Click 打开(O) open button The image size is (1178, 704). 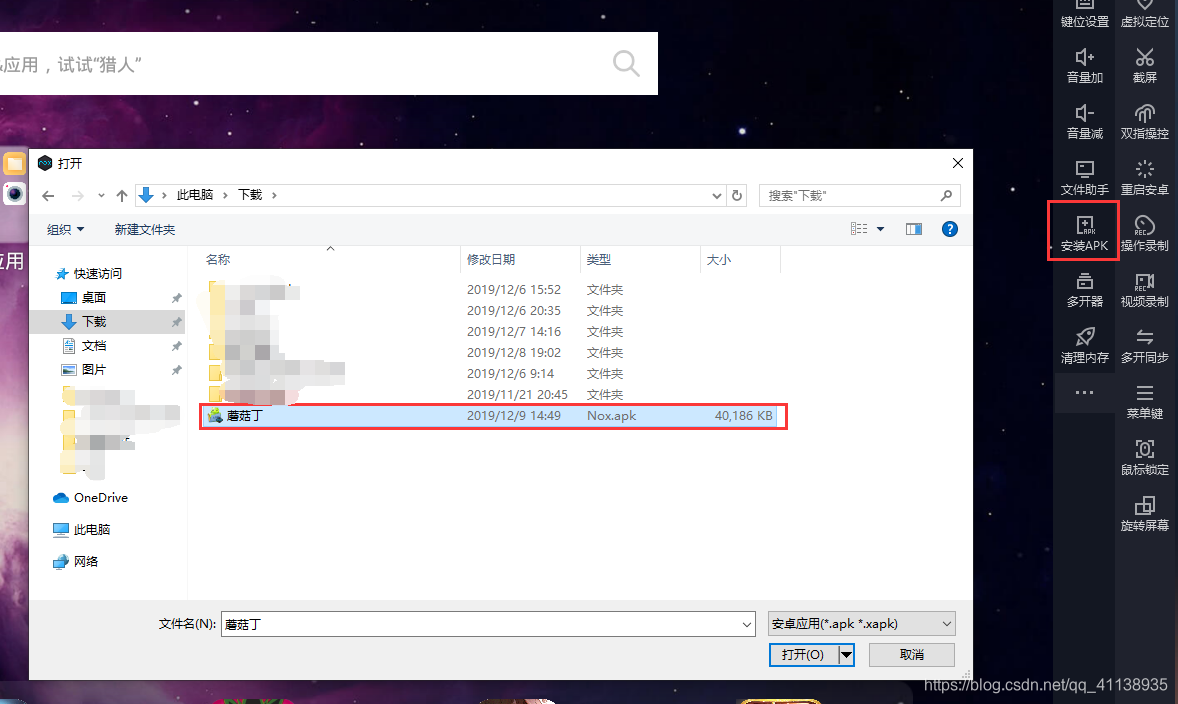coord(803,655)
